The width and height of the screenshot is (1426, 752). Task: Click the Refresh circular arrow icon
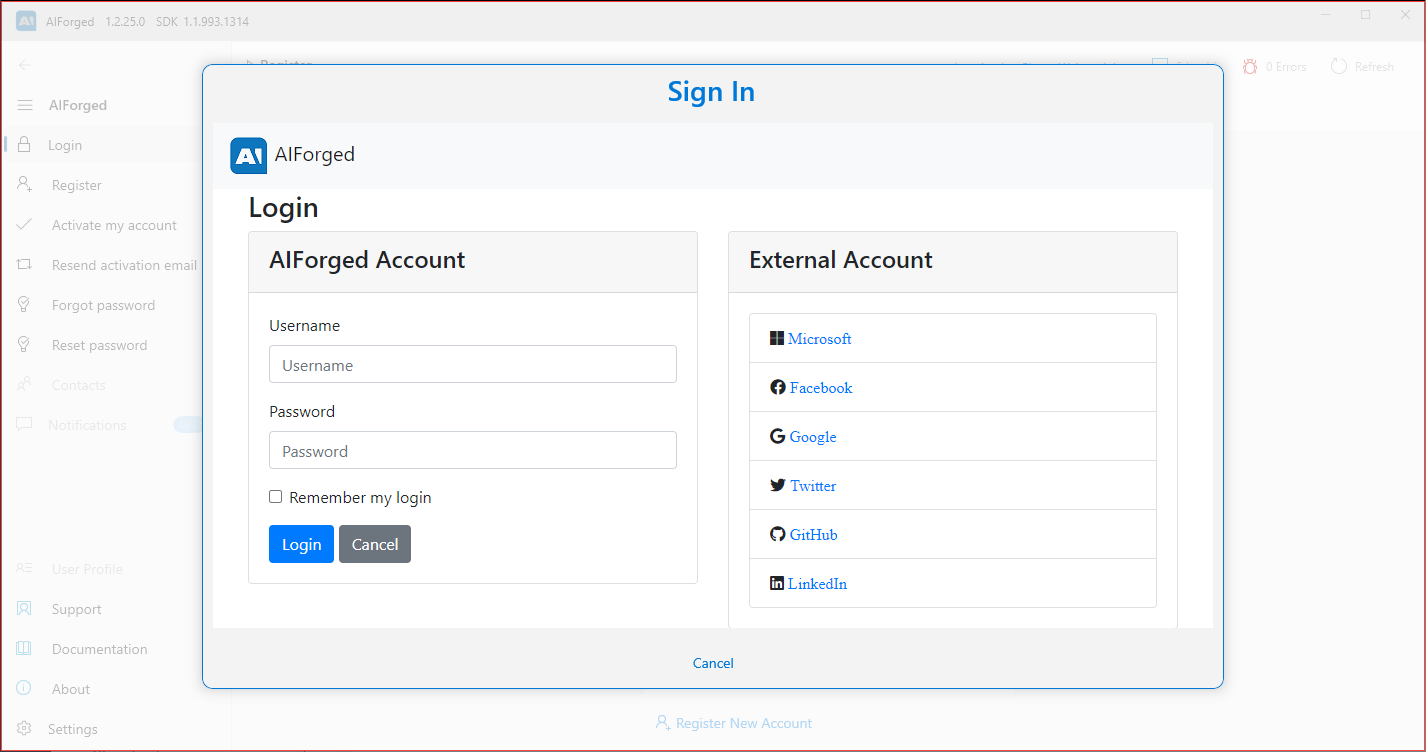point(1339,66)
